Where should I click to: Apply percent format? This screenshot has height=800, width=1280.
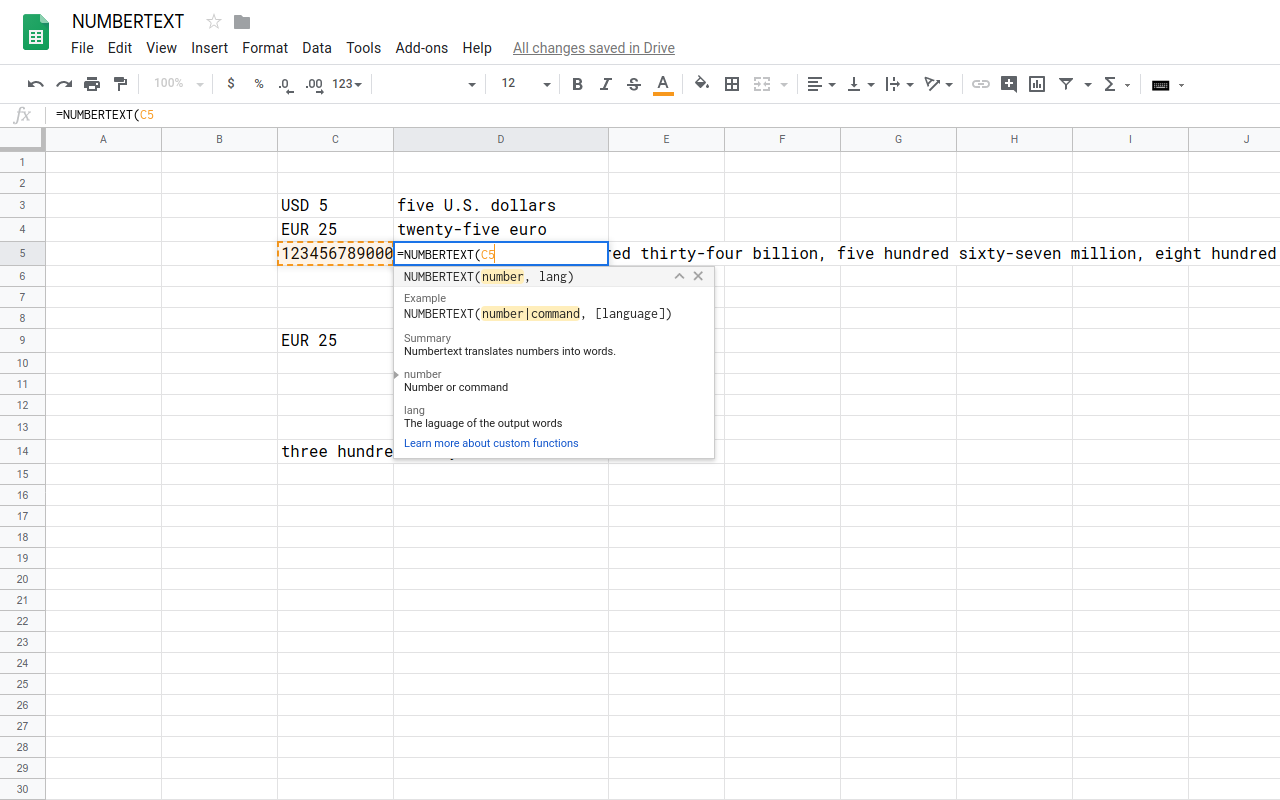click(x=259, y=84)
